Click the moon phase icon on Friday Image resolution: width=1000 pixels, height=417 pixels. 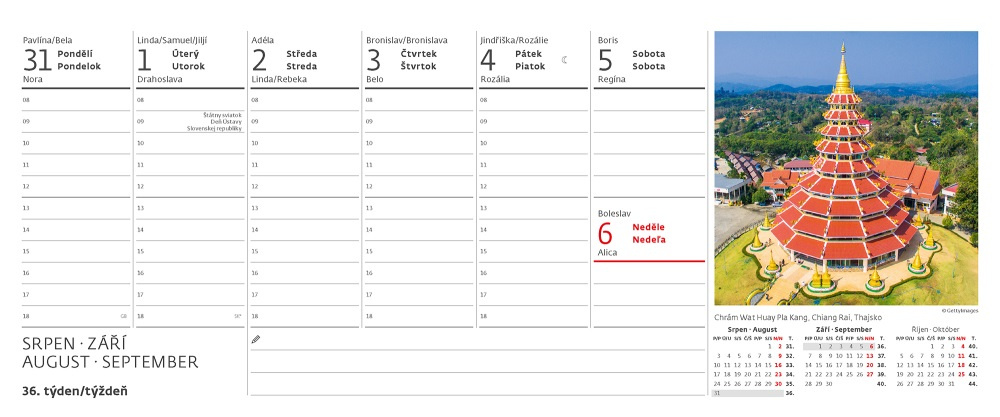point(565,60)
